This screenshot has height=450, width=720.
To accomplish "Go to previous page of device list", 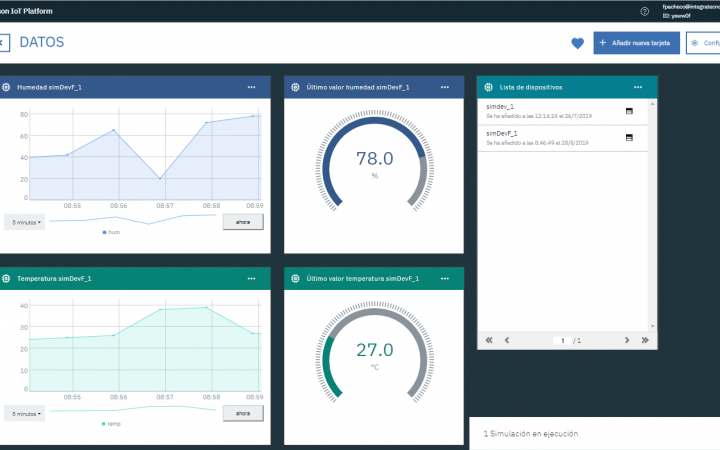I will (x=507, y=340).
